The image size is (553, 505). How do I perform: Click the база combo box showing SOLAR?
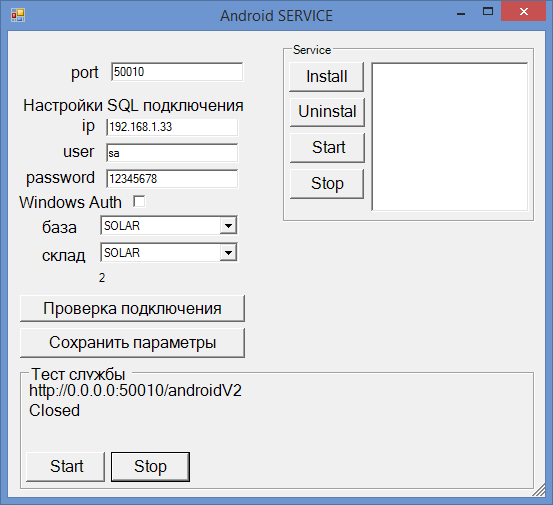pyautogui.click(x=169, y=226)
